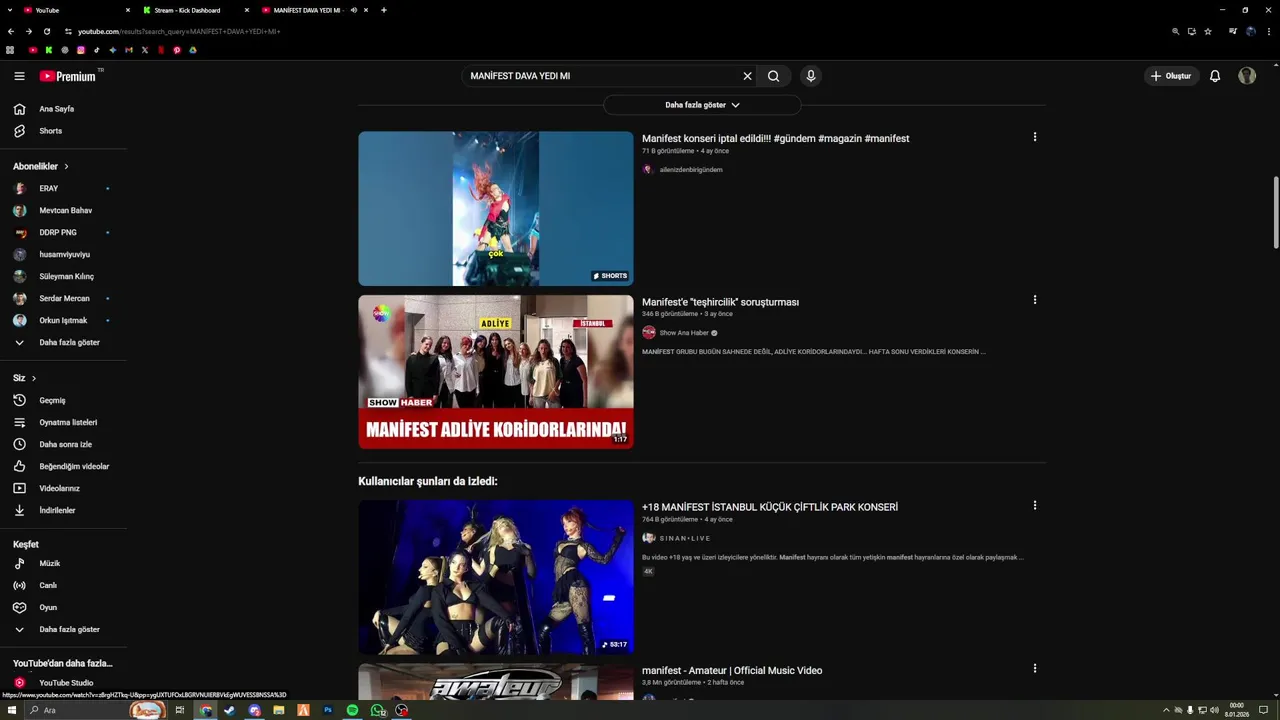Open the Instagram bookmark icon
The image size is (1280, 720).
point(81,50)
